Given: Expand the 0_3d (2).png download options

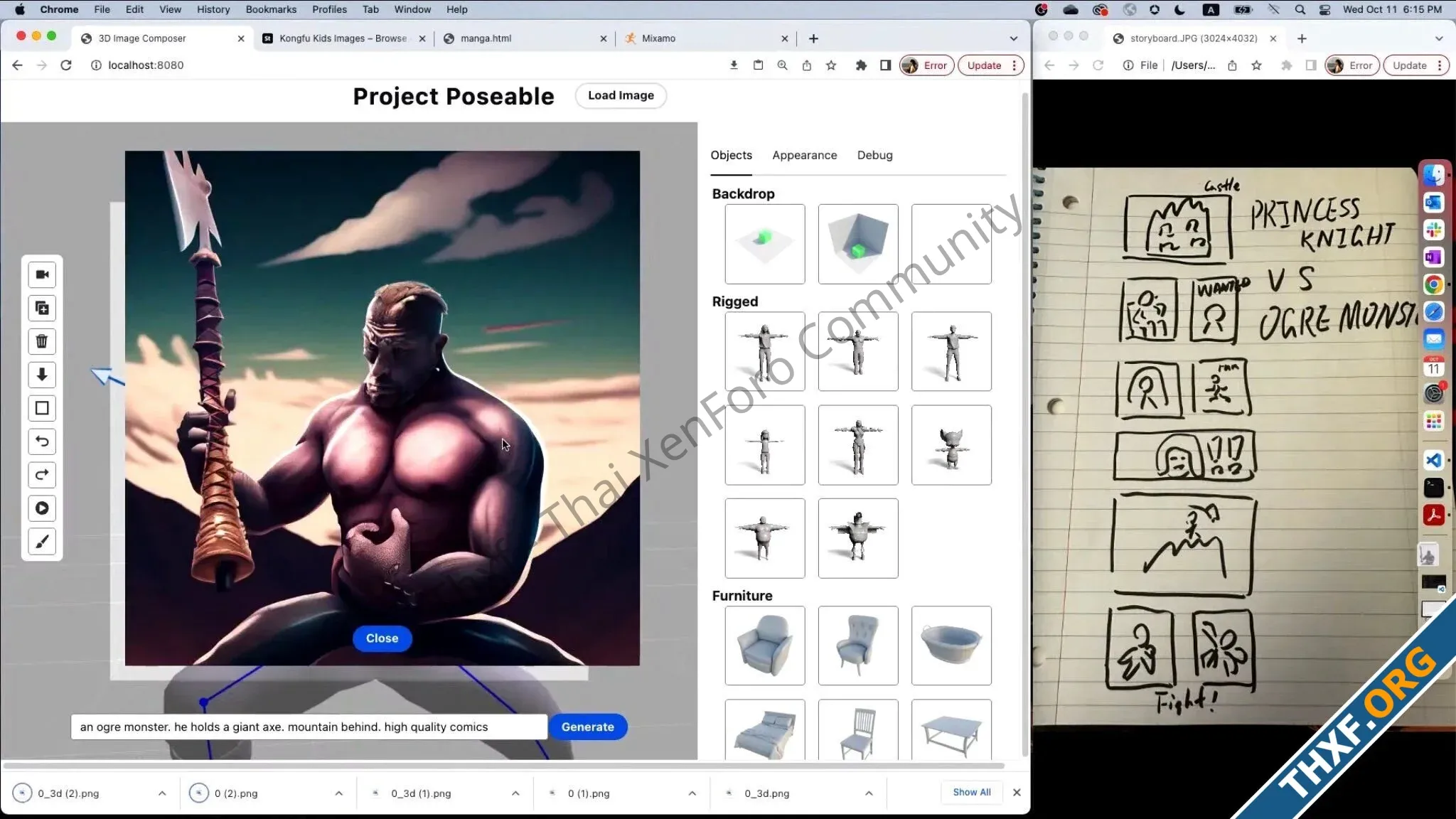Looking at the screenshot, I should 162,793.
